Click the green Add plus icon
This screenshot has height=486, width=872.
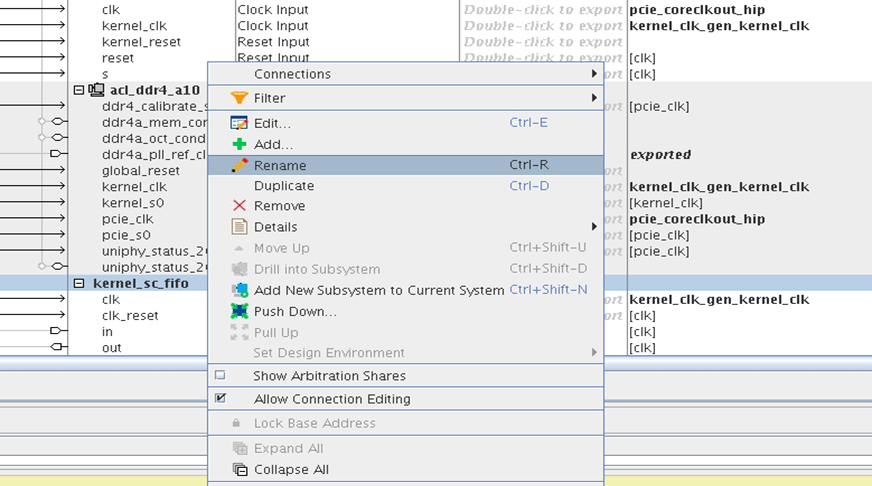pos(239,144)
